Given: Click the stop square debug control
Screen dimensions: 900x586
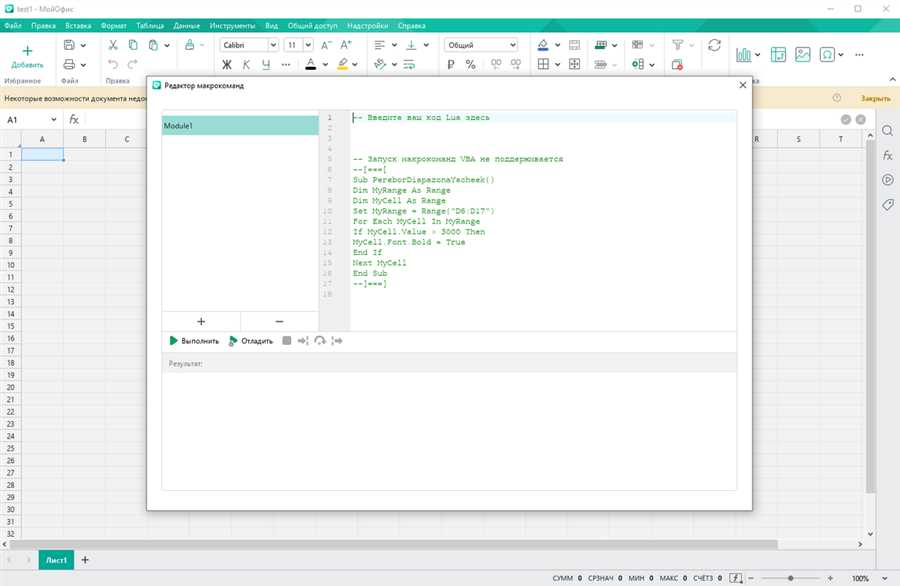Looking at the screenshot, I should pyautogui.click(x=287, y=340).
